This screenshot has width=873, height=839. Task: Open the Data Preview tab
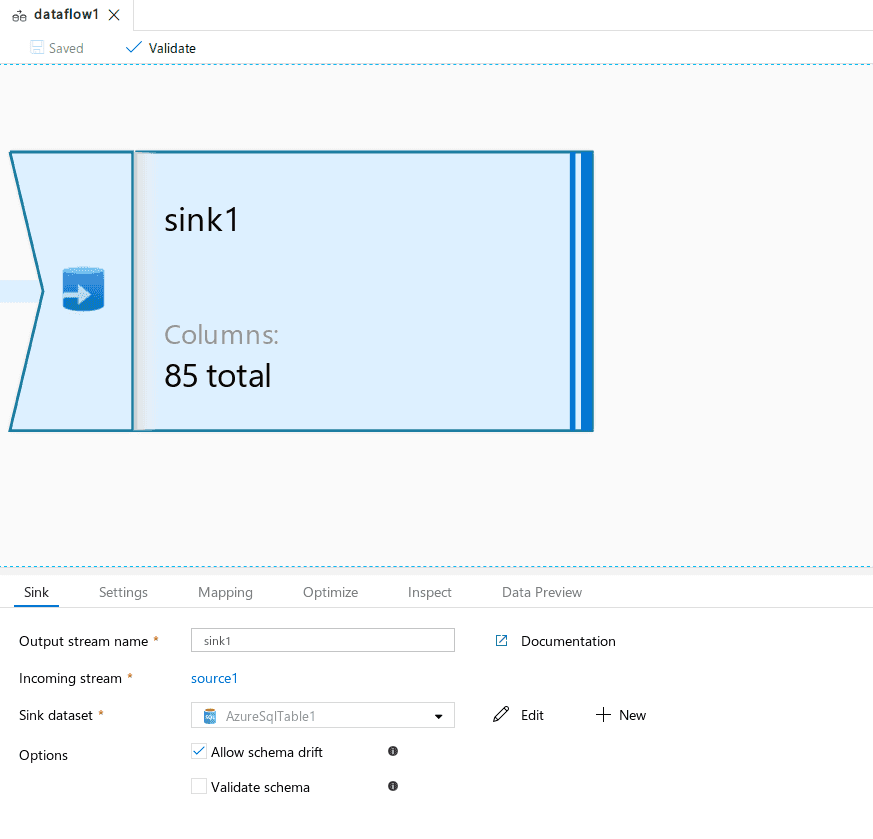pos(542,592)
